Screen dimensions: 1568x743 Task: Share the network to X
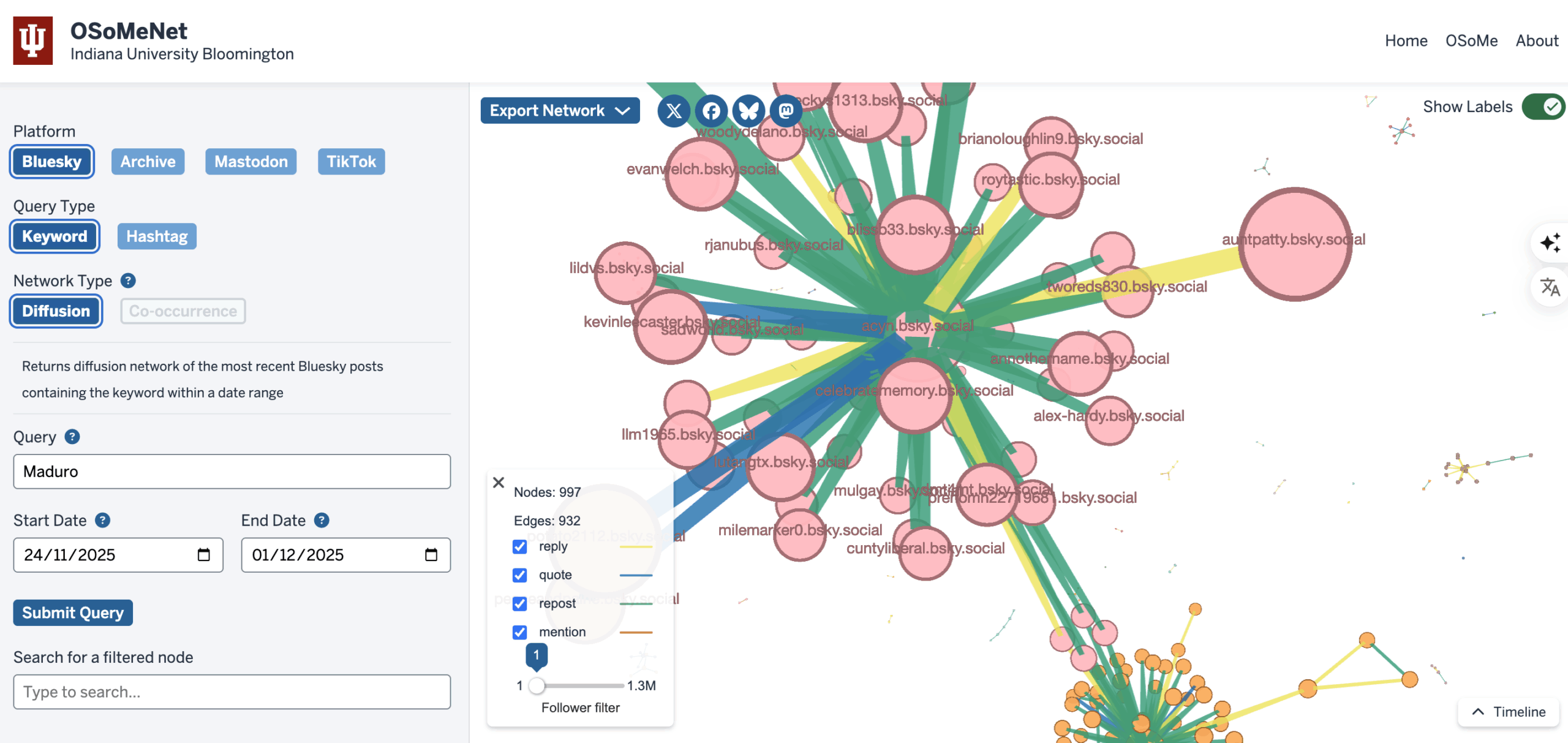coord(674,111)
